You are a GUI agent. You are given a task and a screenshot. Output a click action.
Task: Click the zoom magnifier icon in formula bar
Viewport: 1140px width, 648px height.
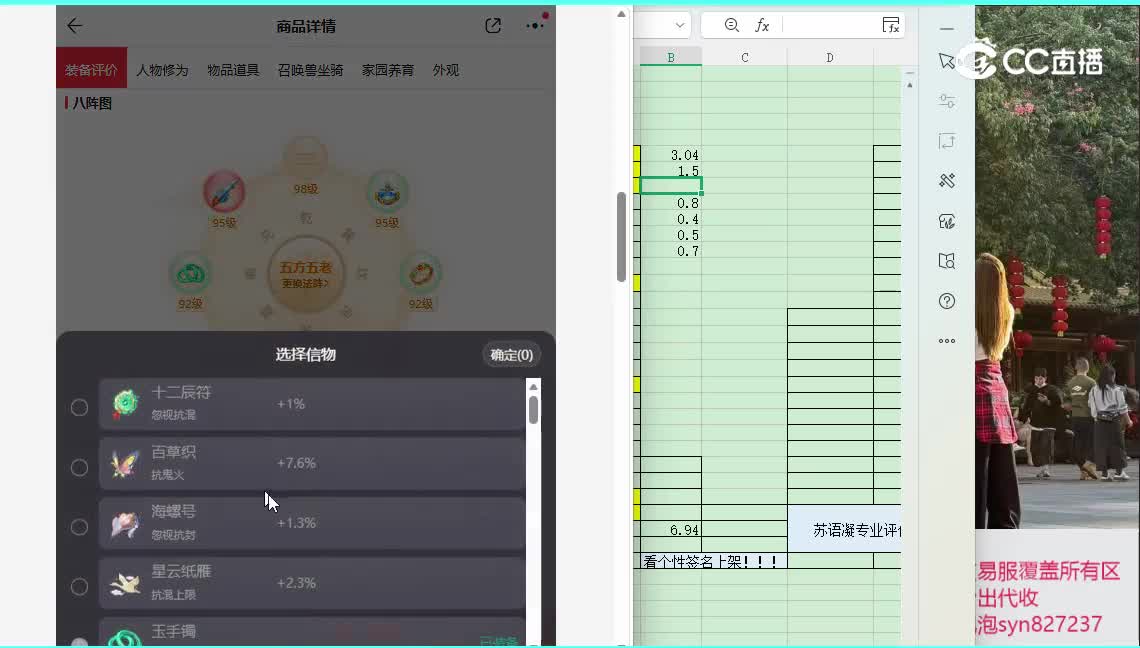(x=731, y=25)
